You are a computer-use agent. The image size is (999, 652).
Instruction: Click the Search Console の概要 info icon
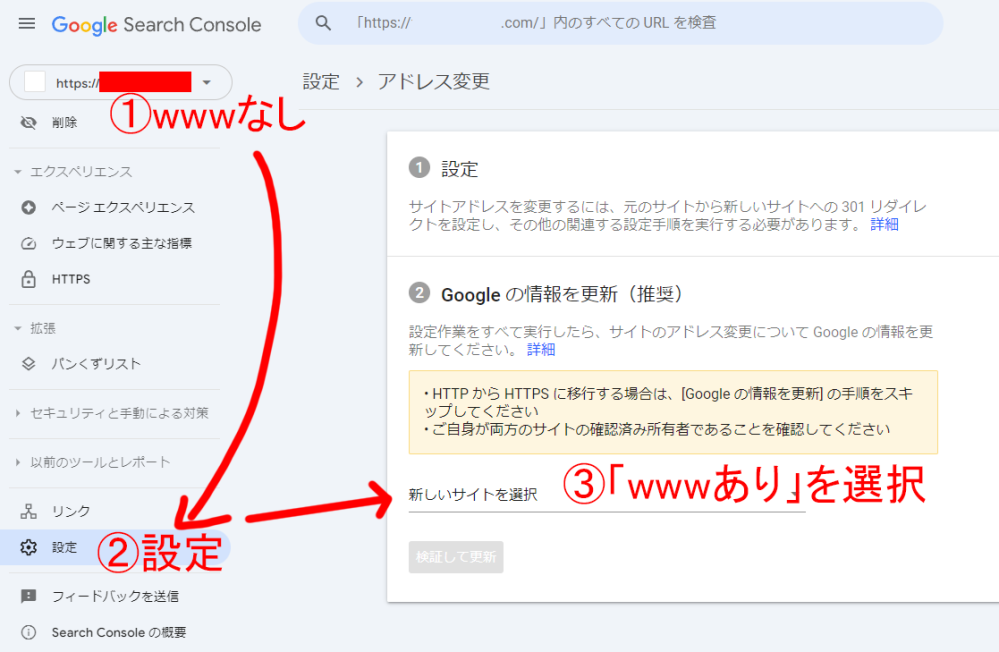[x=29, y=632]
